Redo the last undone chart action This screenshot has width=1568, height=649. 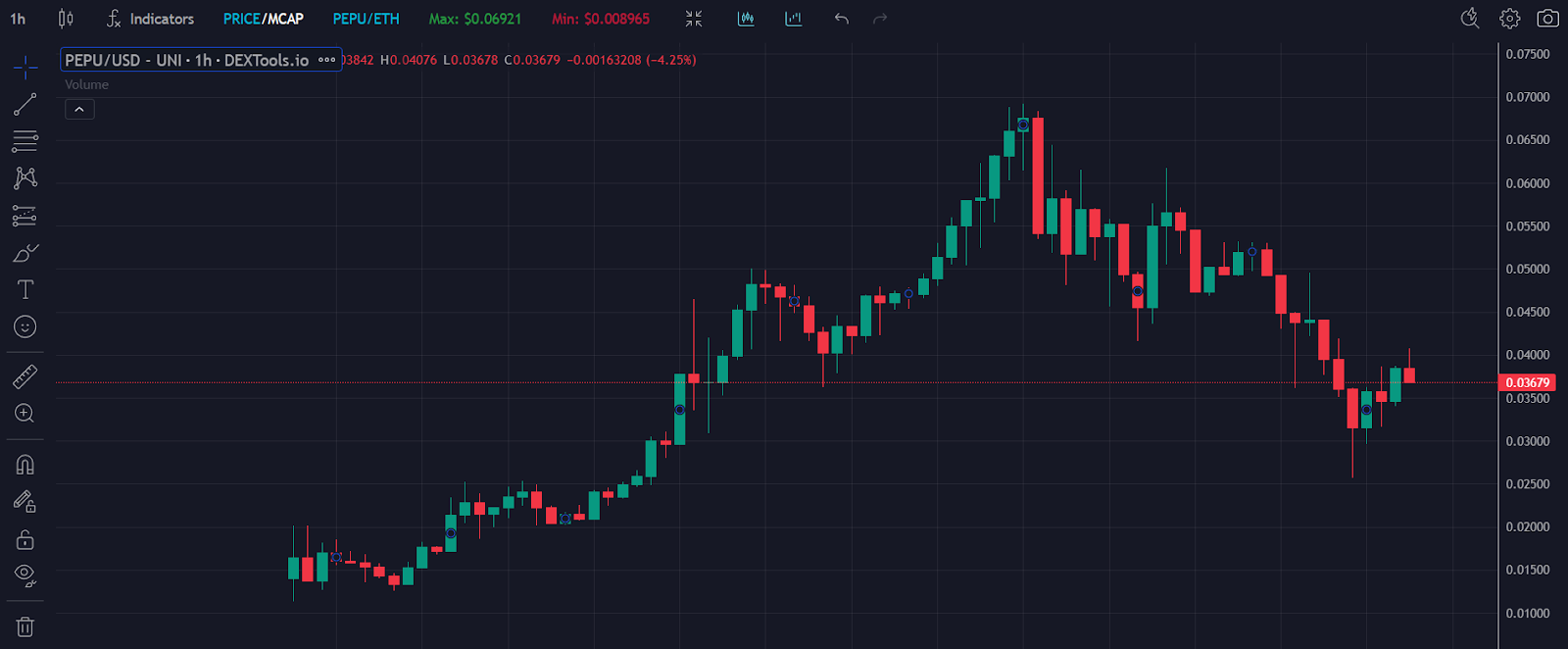tap(880, 19)
